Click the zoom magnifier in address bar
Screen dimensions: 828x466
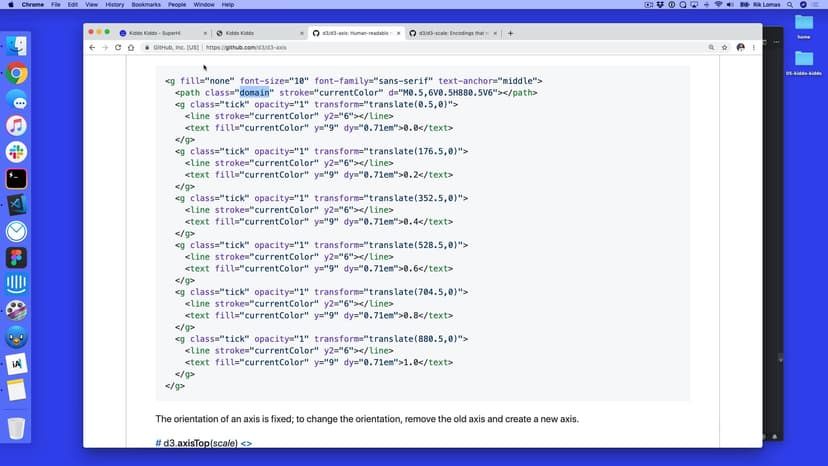tap(709, 47)
